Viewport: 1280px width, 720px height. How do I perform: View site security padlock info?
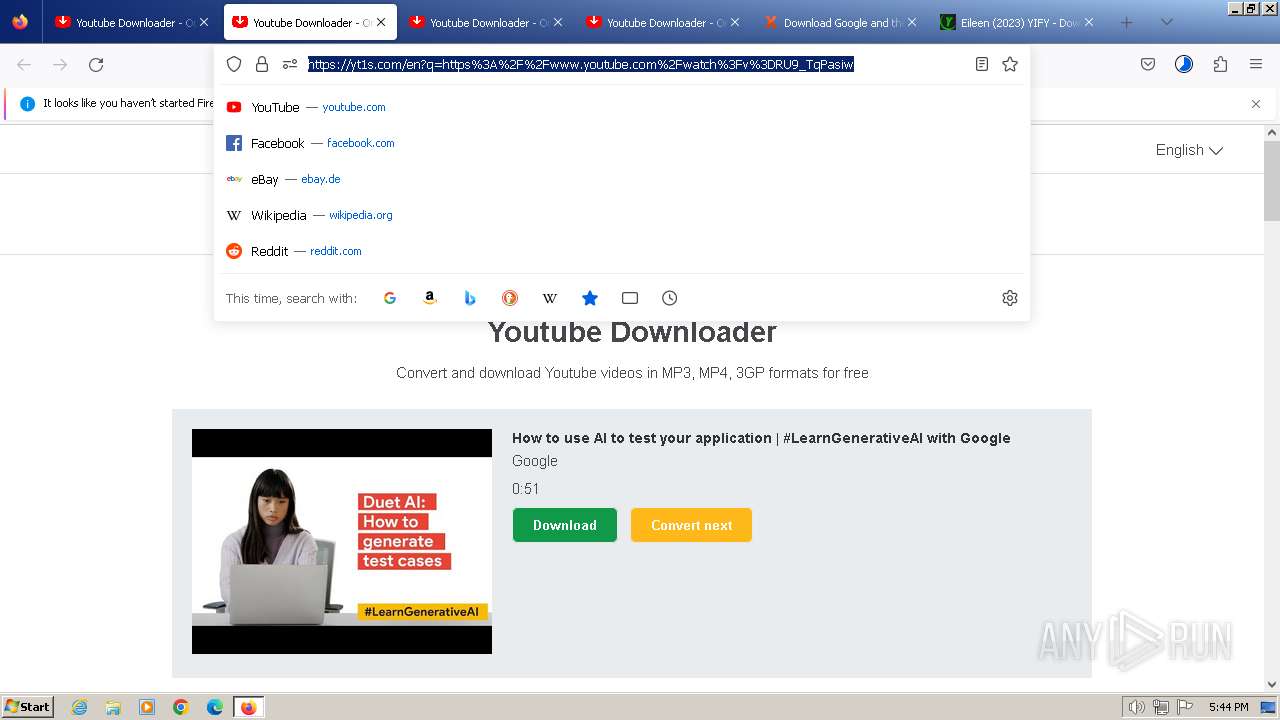point(262,64)
